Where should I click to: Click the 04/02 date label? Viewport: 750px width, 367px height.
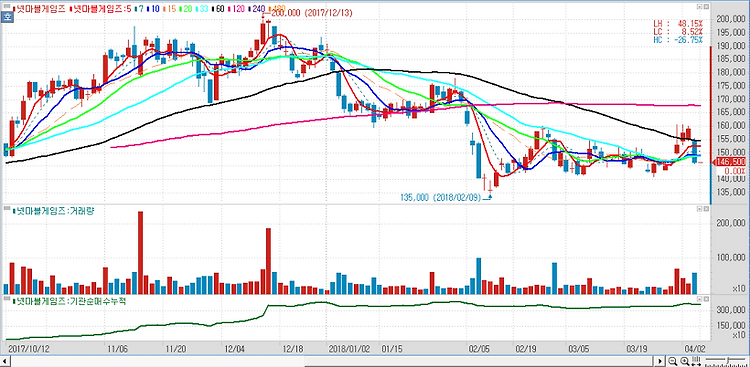pos(694,348)
